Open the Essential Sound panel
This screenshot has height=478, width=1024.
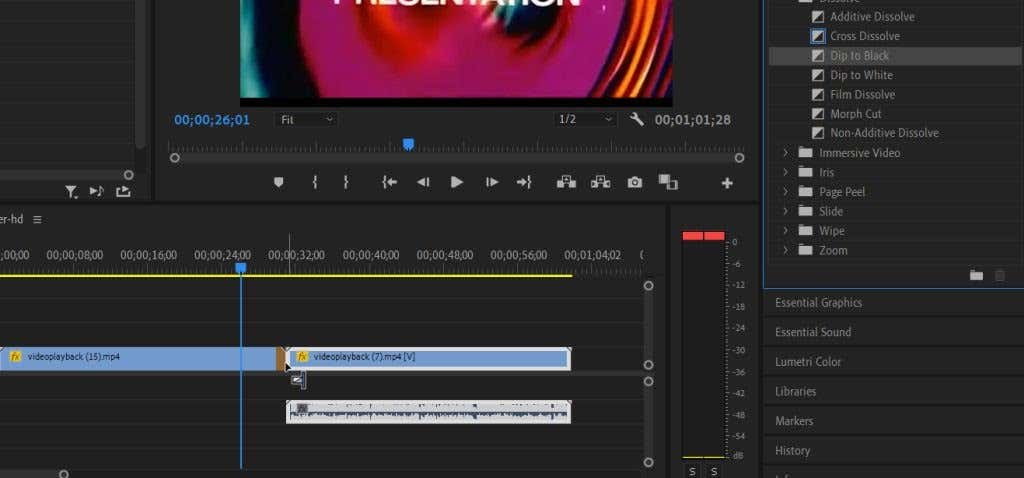(813, 332)
